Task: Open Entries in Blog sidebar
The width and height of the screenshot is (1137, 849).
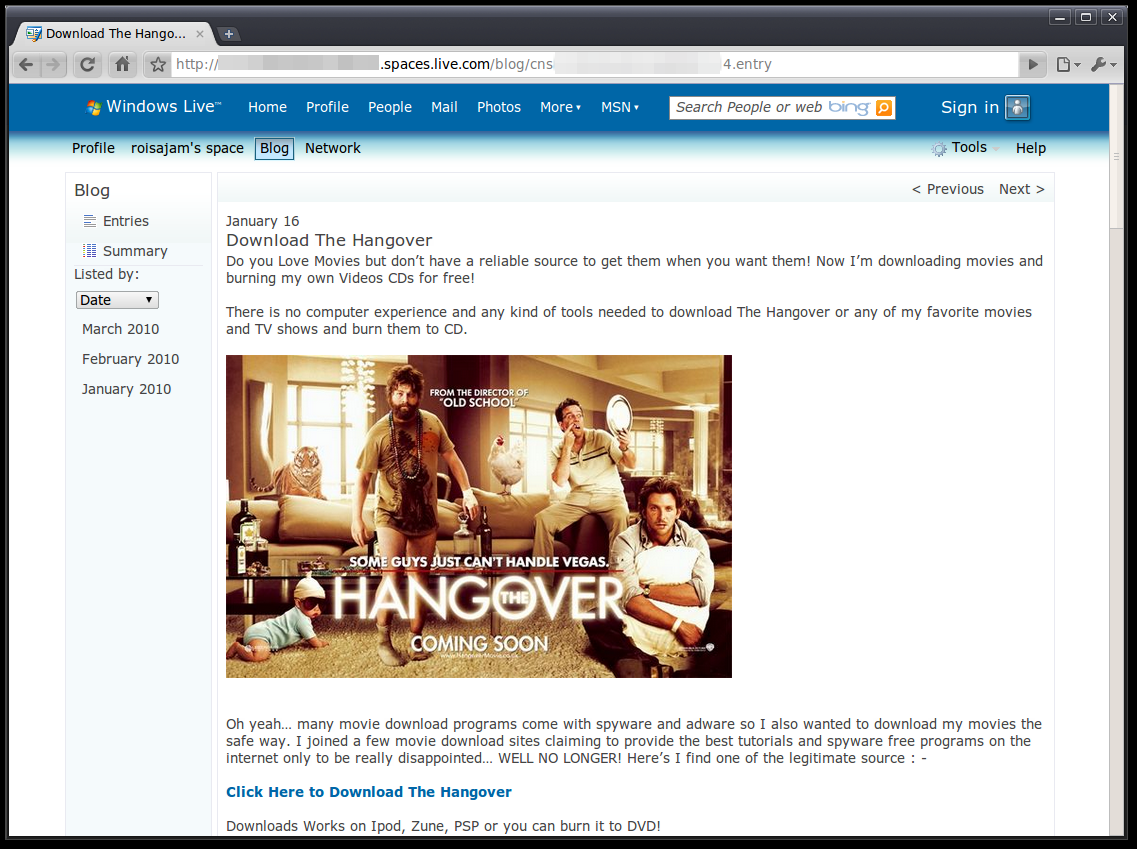Action: (125, 221)
